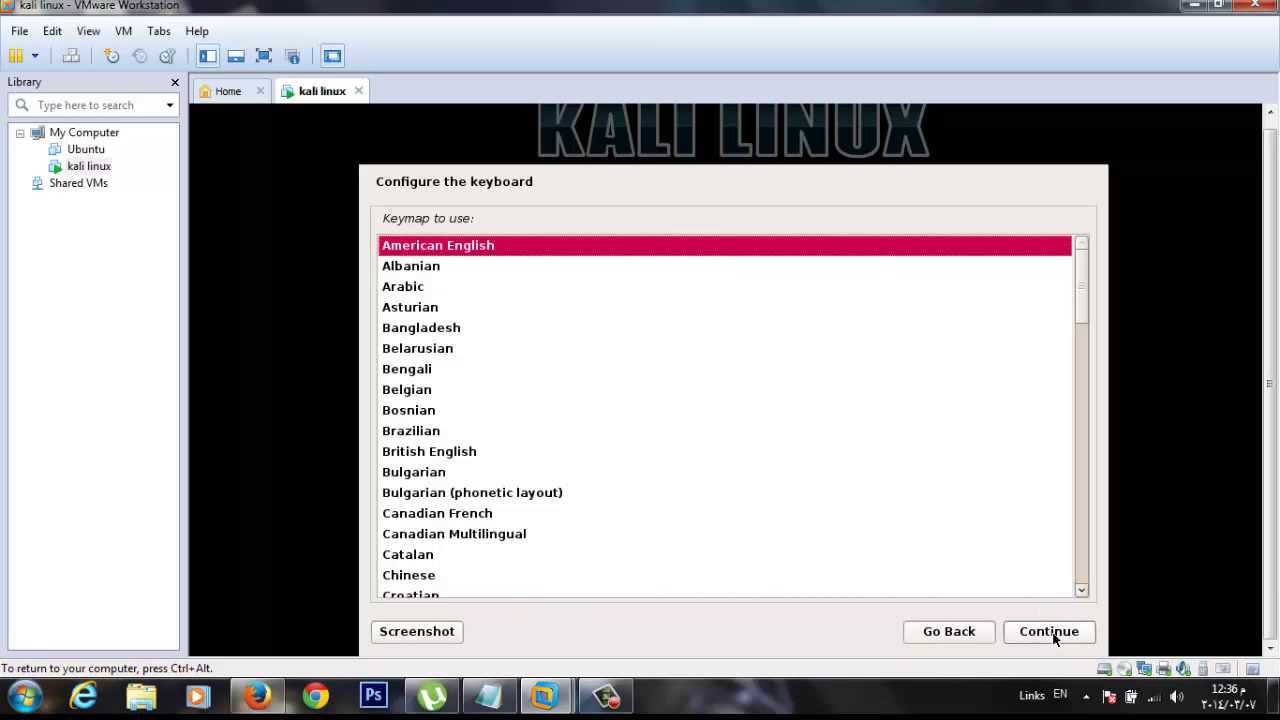Image resolution: width=1280 pixels, height=720 pixels.
Task: Open library search filter dropdown
Action: (170, 105)
